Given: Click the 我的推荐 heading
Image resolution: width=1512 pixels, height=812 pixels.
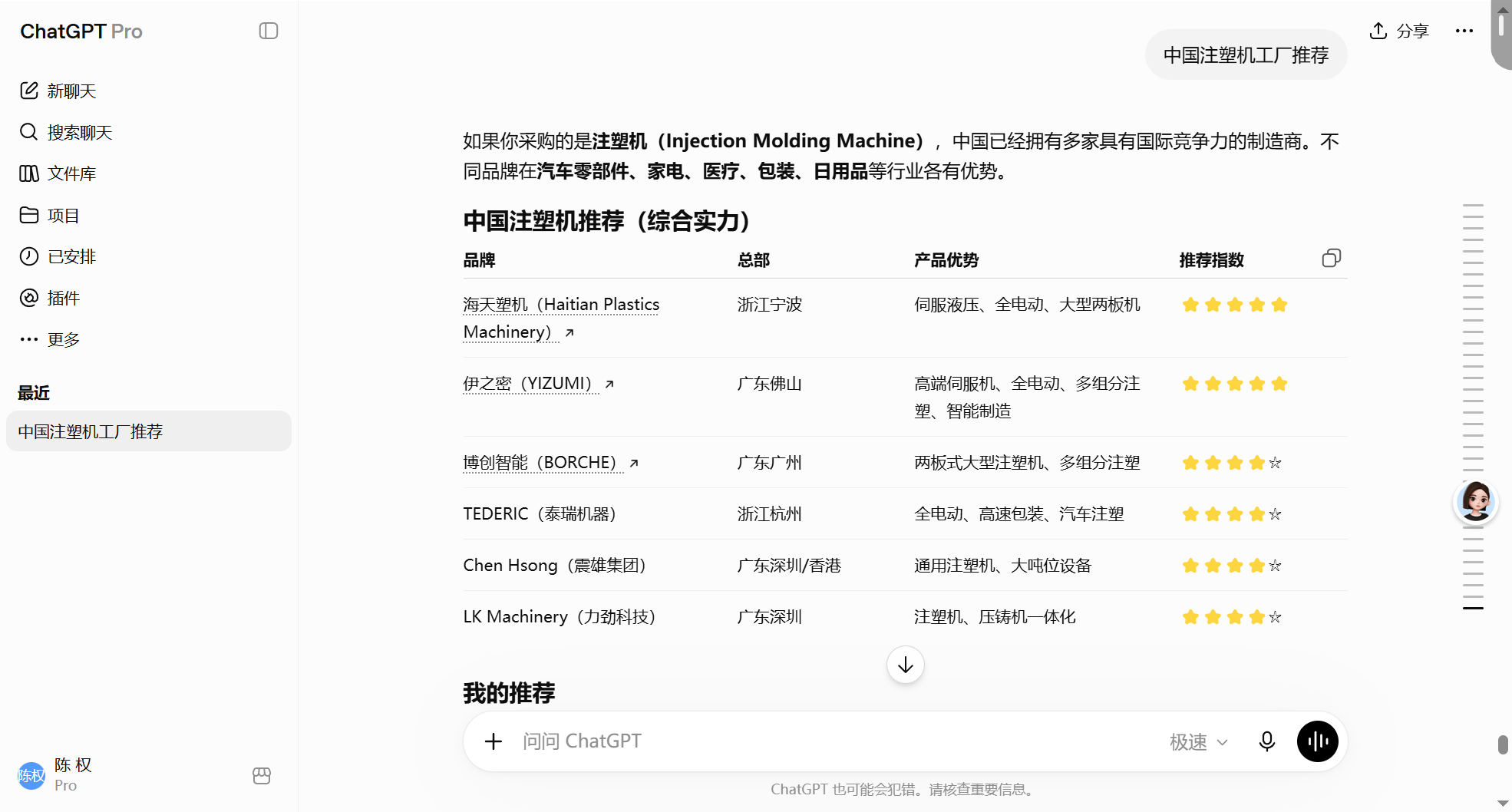Looking at the screenshot, I should (509, 692).
